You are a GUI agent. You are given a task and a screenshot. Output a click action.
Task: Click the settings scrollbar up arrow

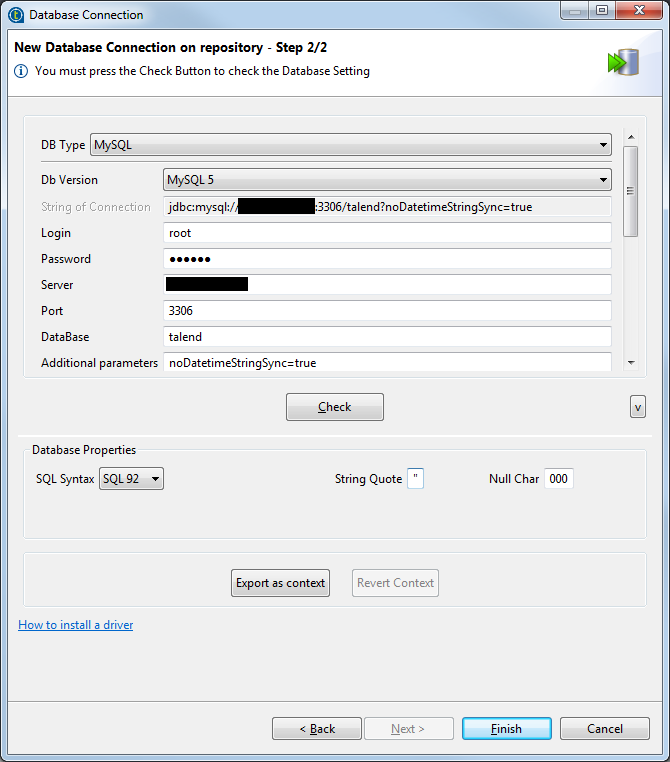(x=631, y=137)
